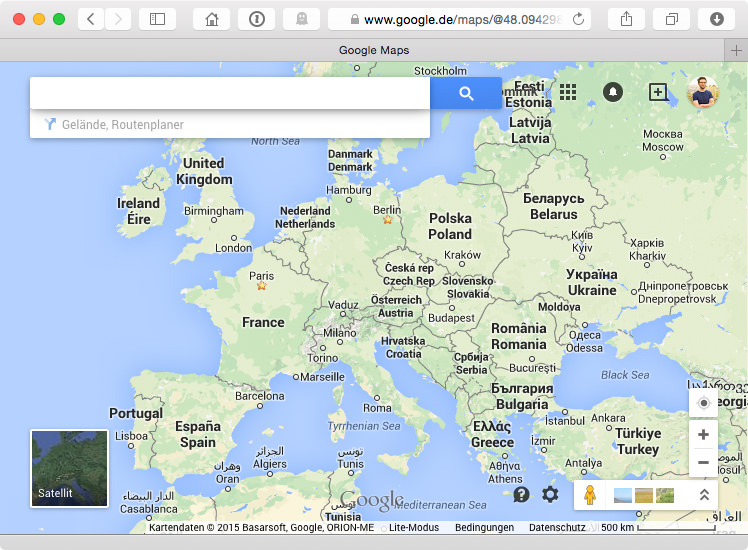
Task: Open a new tab with plus
Action: pyautogui.click(x=736, y=50)
